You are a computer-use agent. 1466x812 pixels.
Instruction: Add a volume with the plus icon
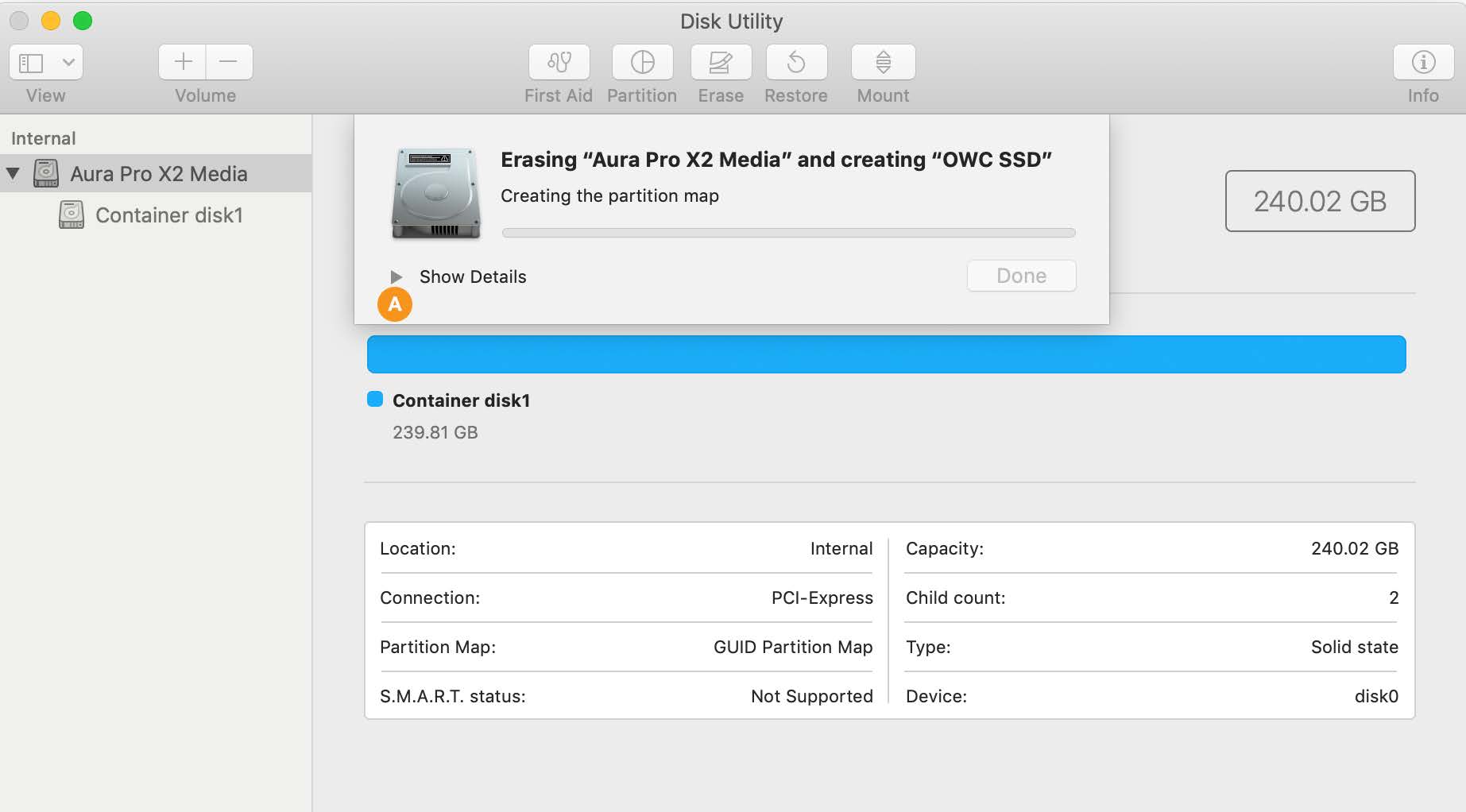tap(183, 61)
